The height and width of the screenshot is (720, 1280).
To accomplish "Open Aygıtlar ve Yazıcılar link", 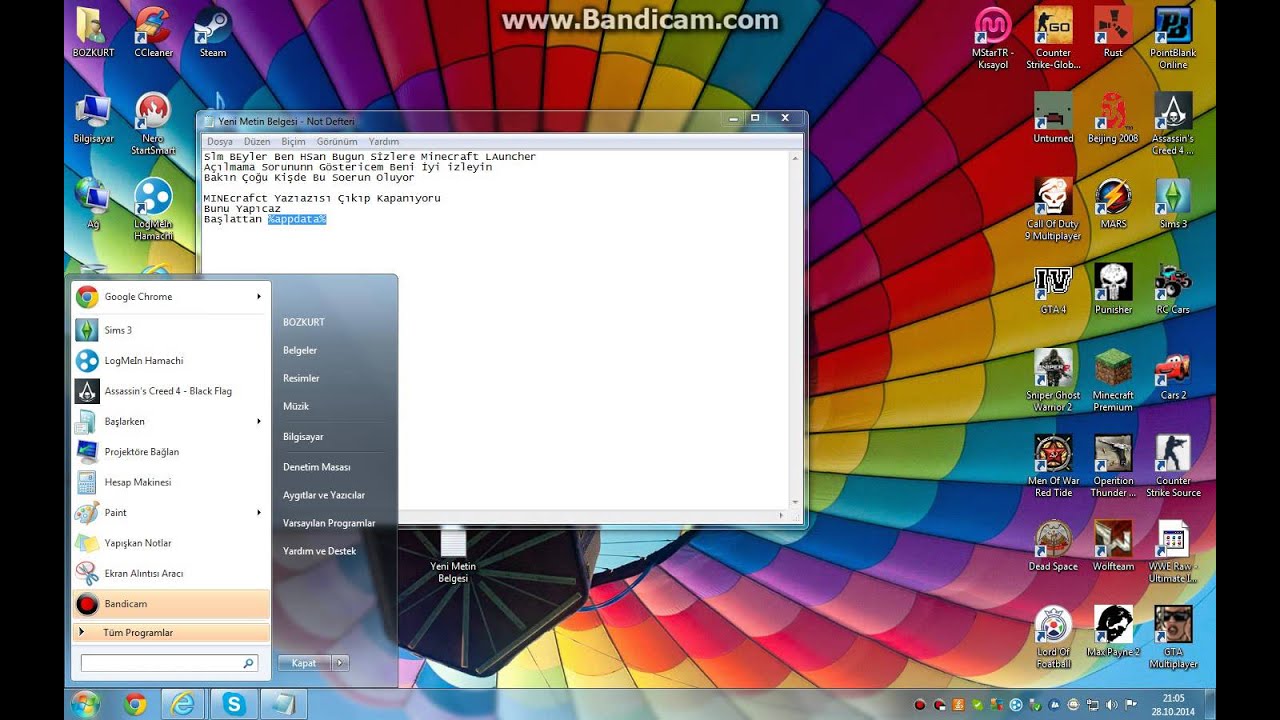I will tap(324, 496).
